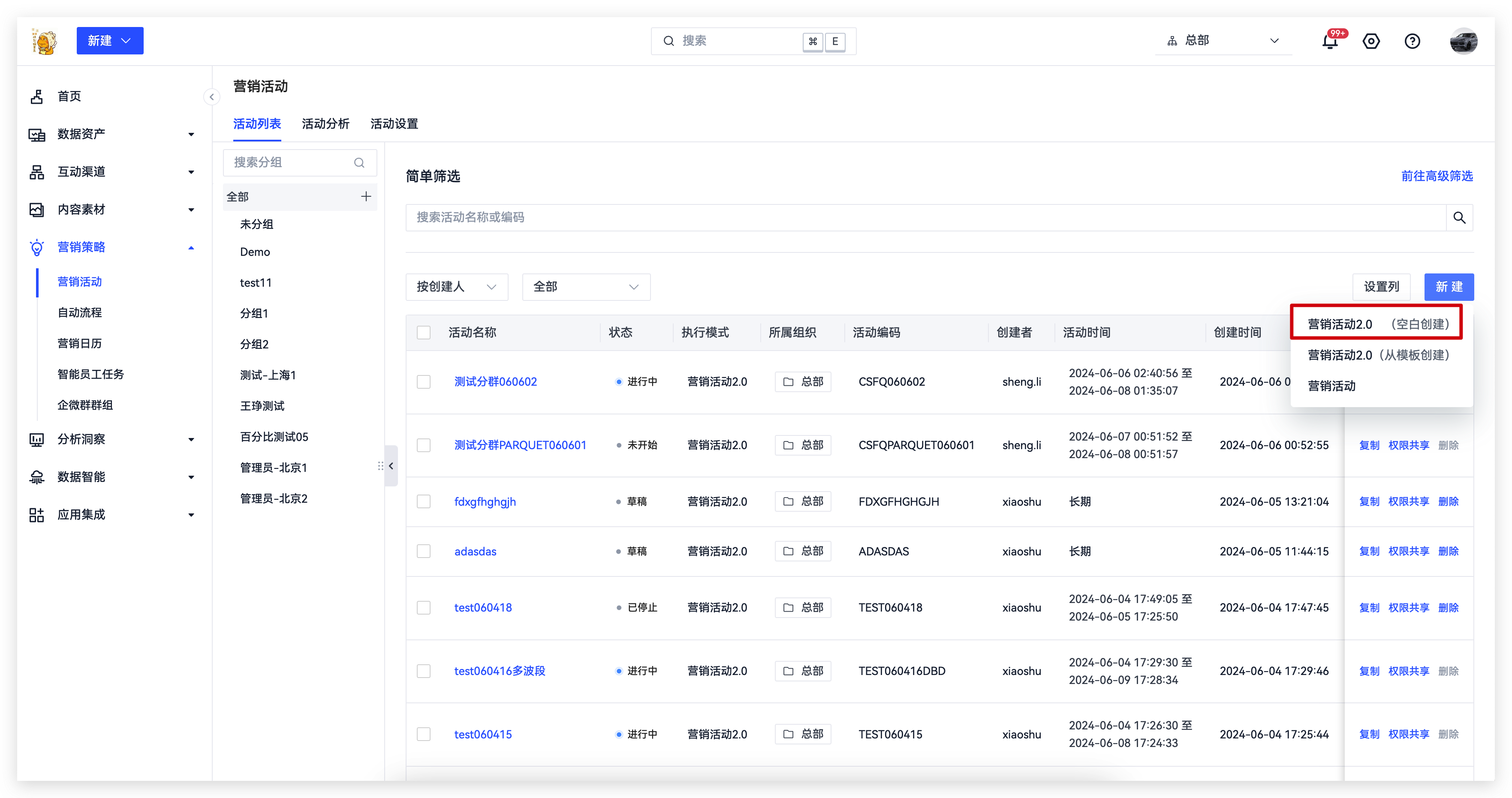Add a new group with plus icon
Image resolution: width=1512 pixels, height=798 pixels.
click(366, 197)
